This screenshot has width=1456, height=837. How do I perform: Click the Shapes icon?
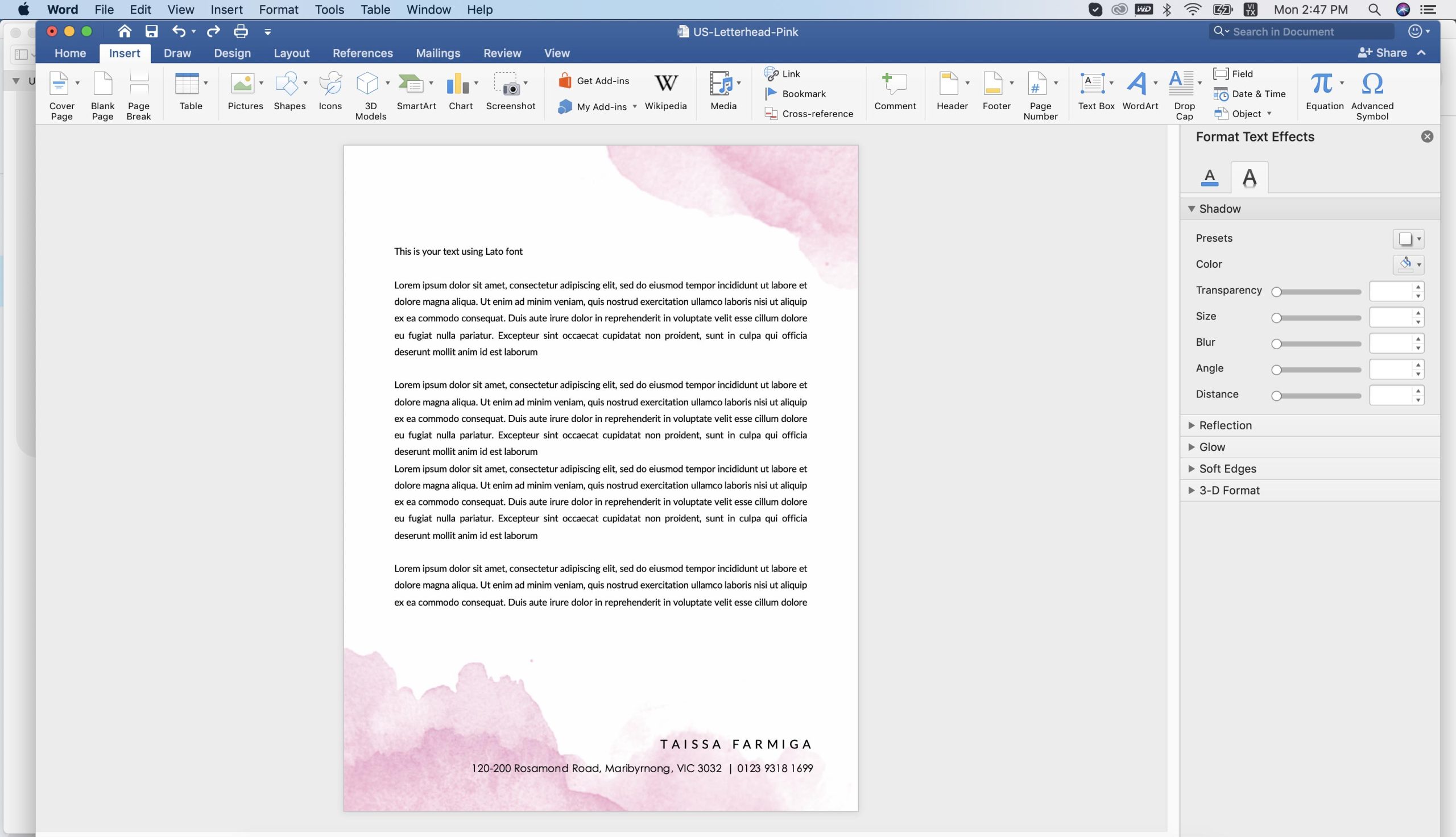(287, 84)
